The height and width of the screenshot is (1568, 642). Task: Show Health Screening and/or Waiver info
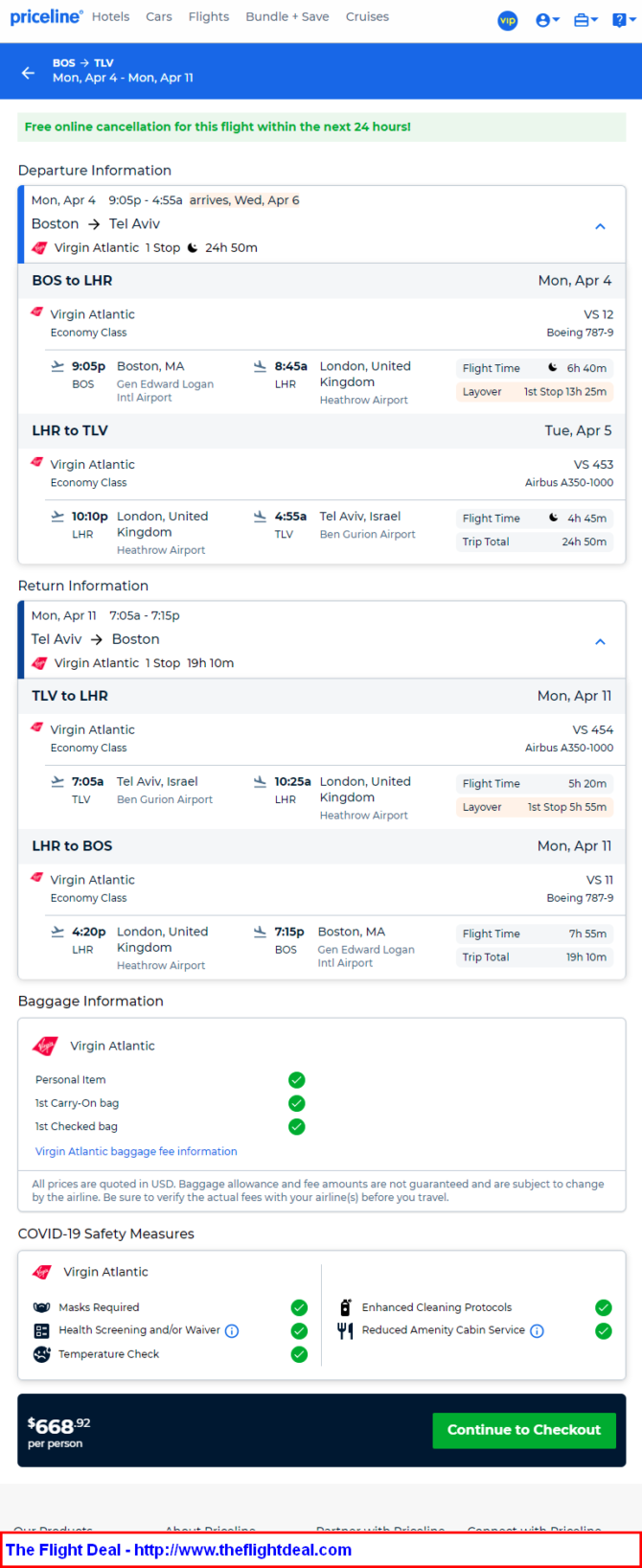(x=232, y=1330)
